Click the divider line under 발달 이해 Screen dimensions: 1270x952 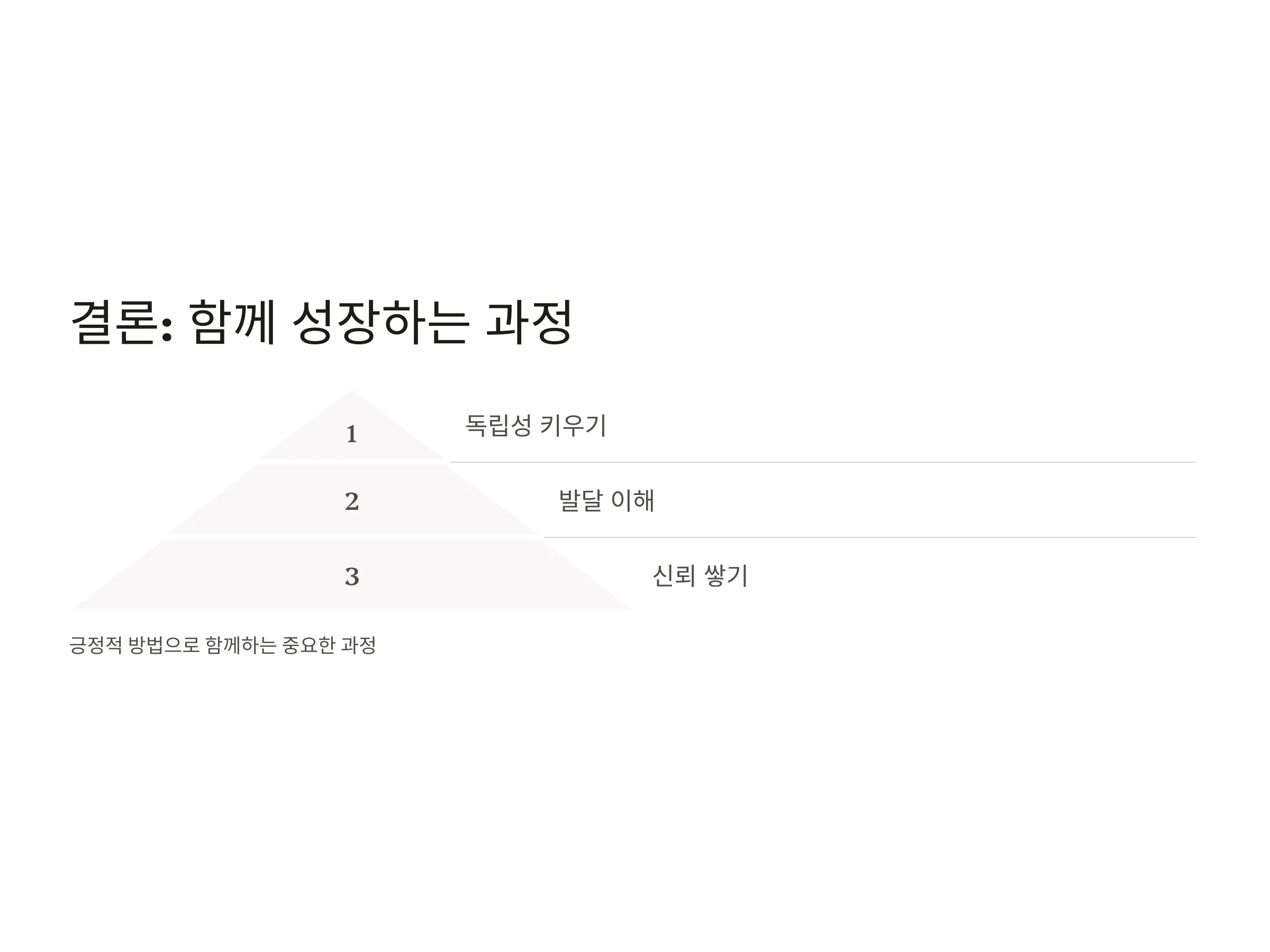(870, 537)
